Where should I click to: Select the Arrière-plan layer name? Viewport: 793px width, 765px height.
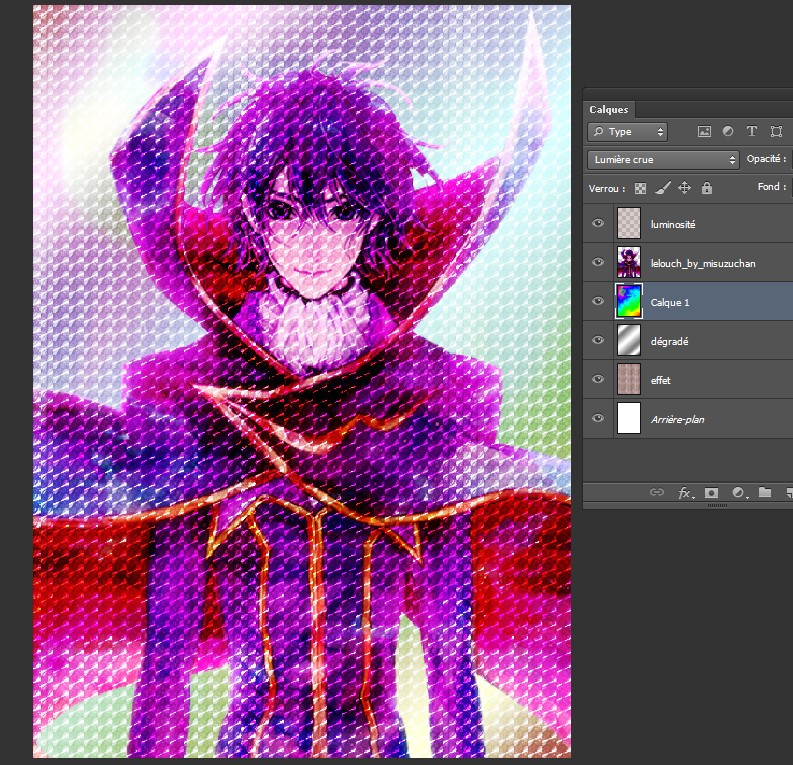[x=677, y=420]
